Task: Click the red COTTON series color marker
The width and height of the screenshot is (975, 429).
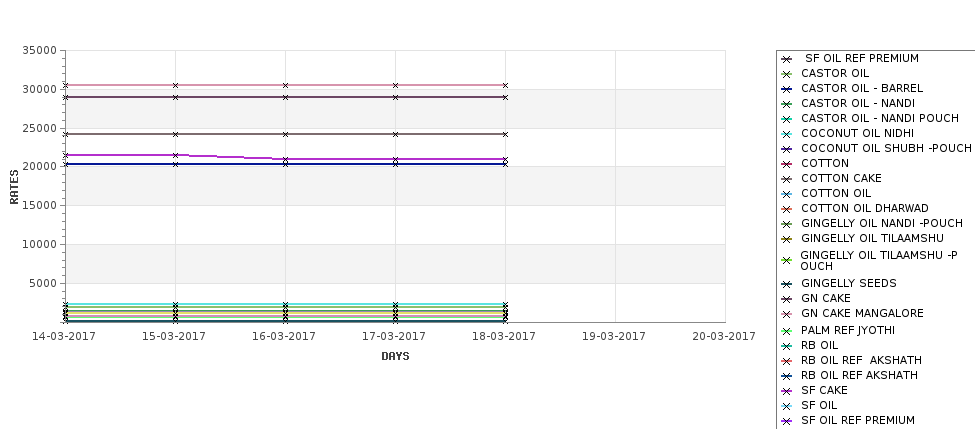Action: 787,164
